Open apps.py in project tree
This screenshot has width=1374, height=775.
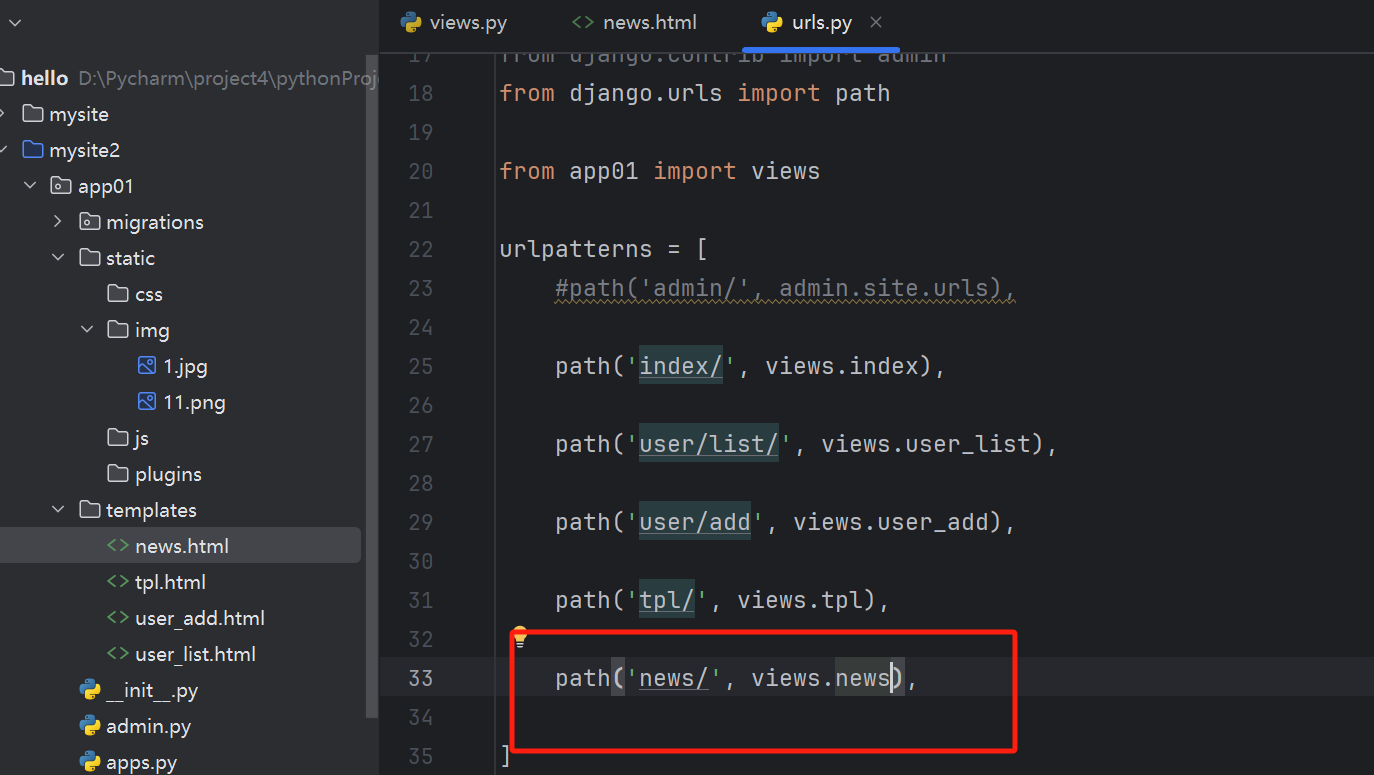[x=142, y=762]
